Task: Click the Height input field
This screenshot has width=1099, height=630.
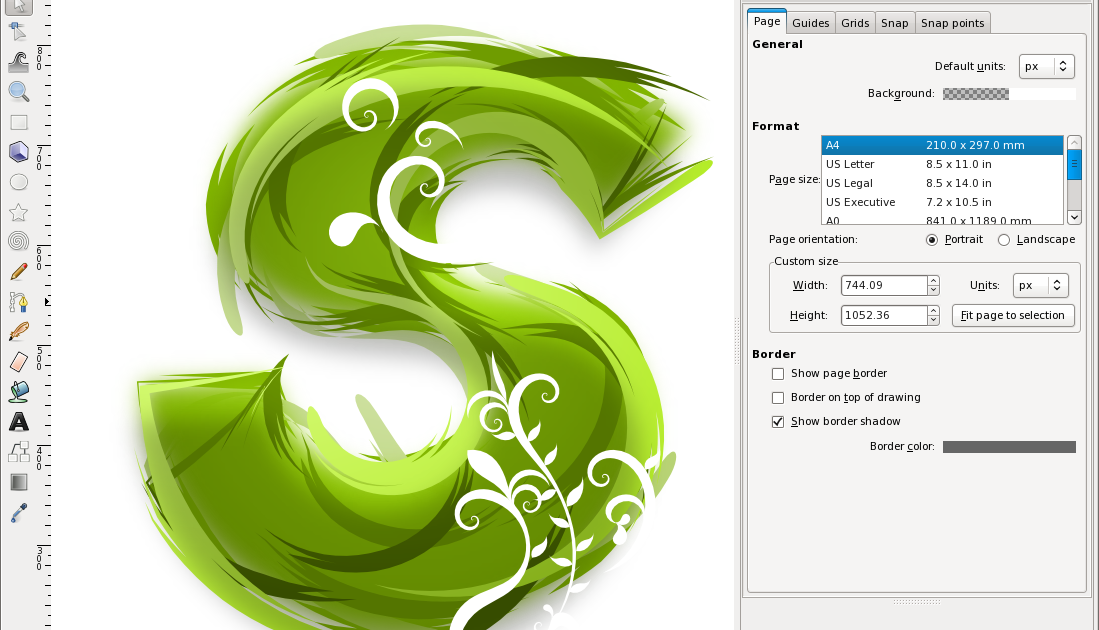Action: tap(884, 315)
